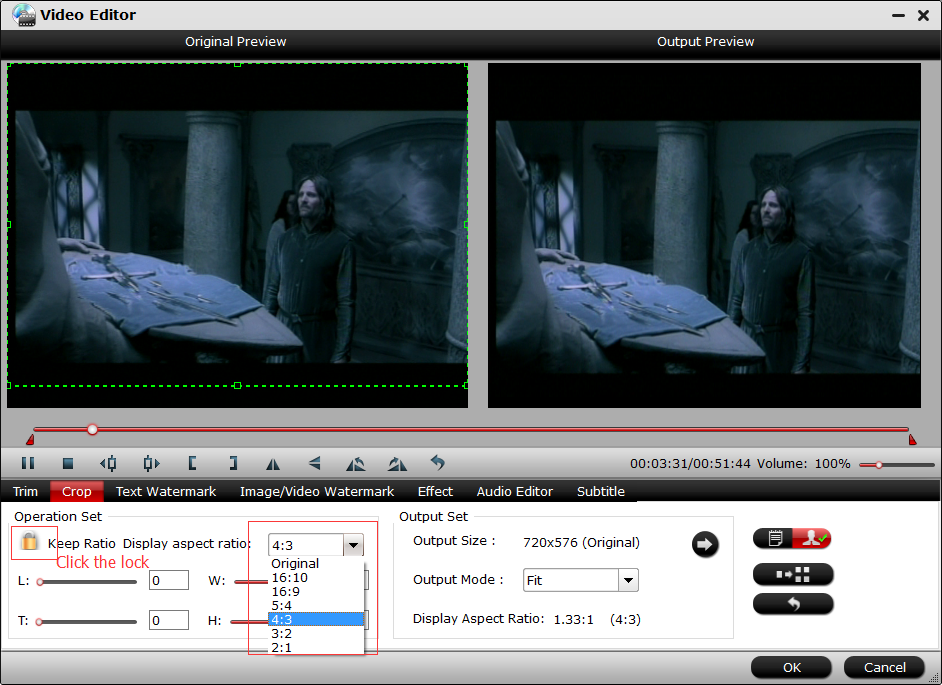Image resolution: width=942 pixels, height=685 pixels.
Task: Click the undo arrow in playback toolbar
Action: pos(438,463)
